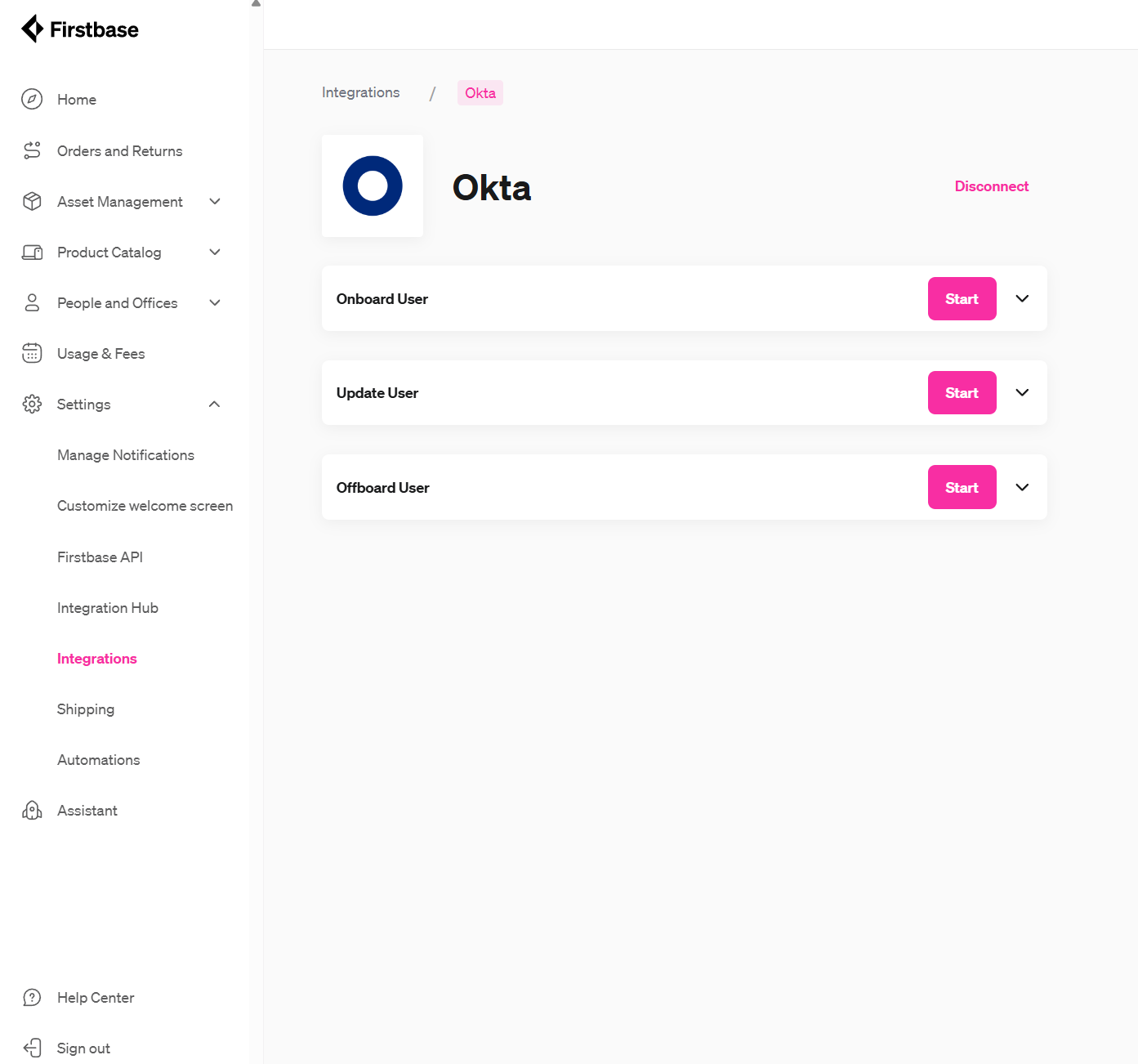Open Customize welcome screen
This screenshot has height=1064, width=1138.
(x=145, y=506)
